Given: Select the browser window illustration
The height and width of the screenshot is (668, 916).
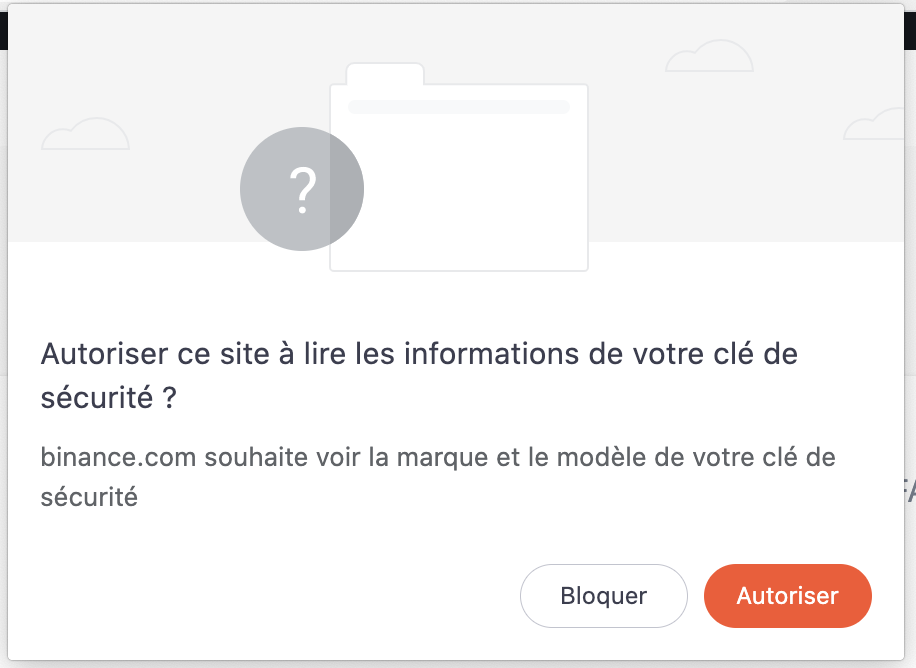Looking at the screenshot, I should pyautogui.click(x=459, y=167).
